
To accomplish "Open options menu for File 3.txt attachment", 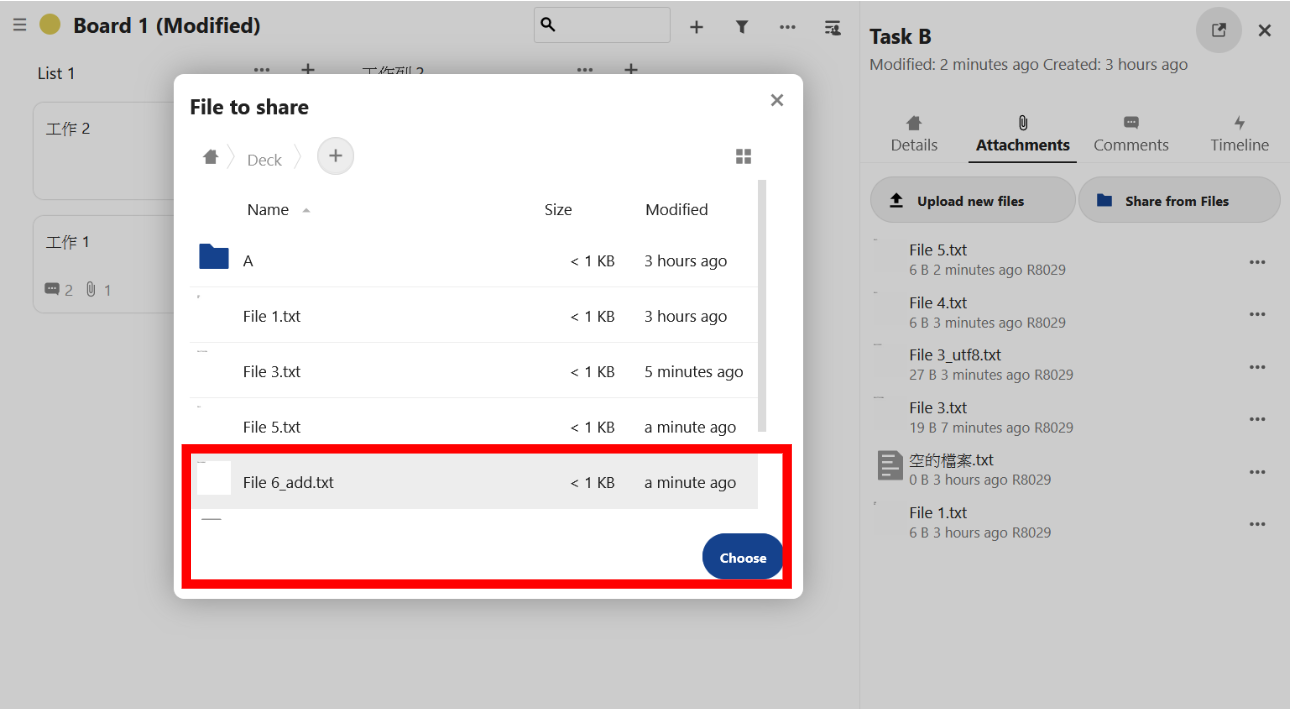I will tap(1257, 419).
